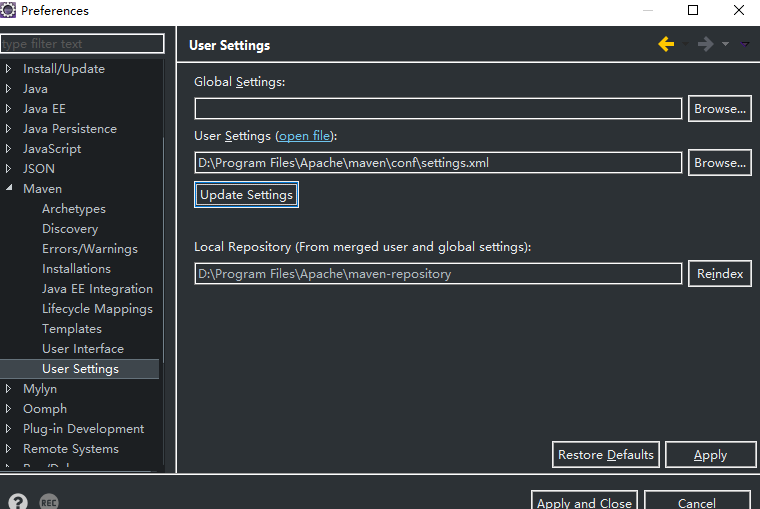760x509 pixels.
Task: Expand the Mylyn preferences node
Action: 9,389
